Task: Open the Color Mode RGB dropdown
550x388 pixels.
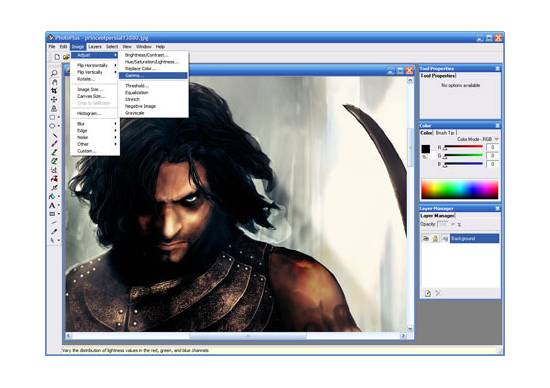Action: point(496,139)
